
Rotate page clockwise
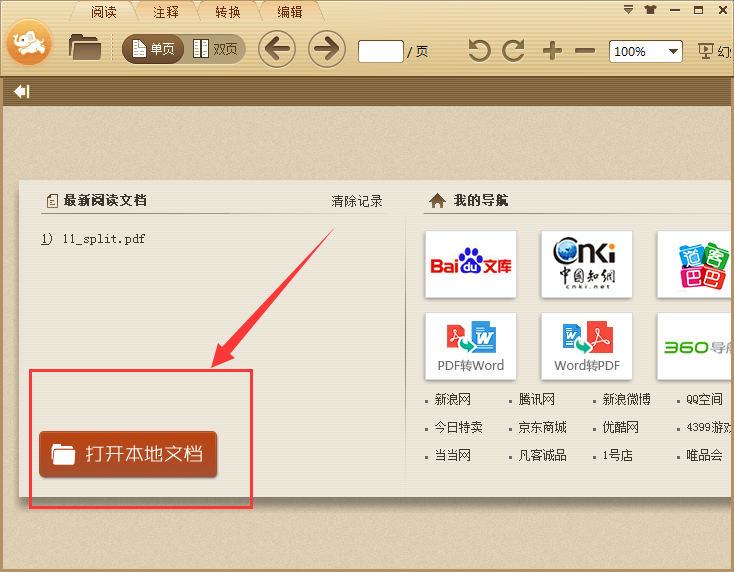(x=514, y=50)
